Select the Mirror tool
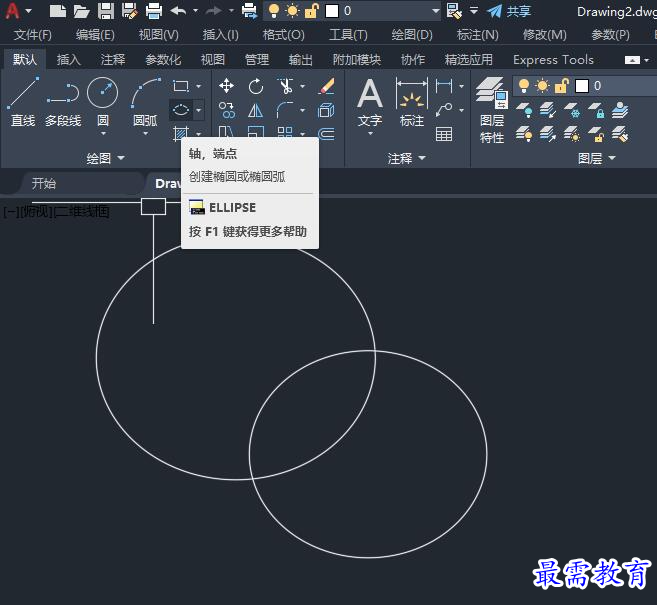 click(x=256, y=111)
